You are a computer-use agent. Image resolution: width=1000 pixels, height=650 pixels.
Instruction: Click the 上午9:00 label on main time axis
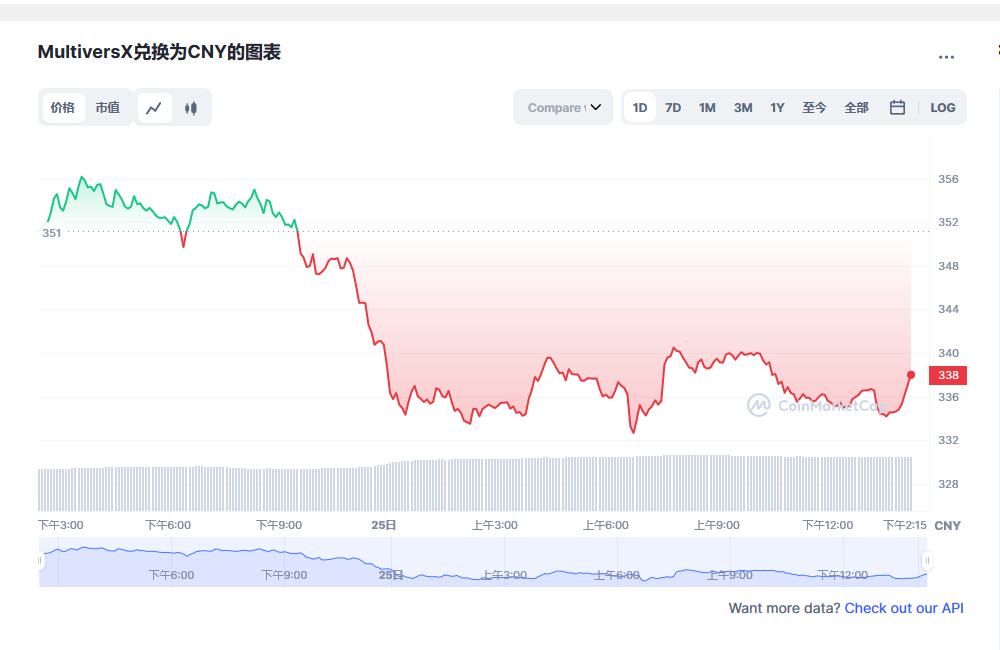(x=717, y=525)
